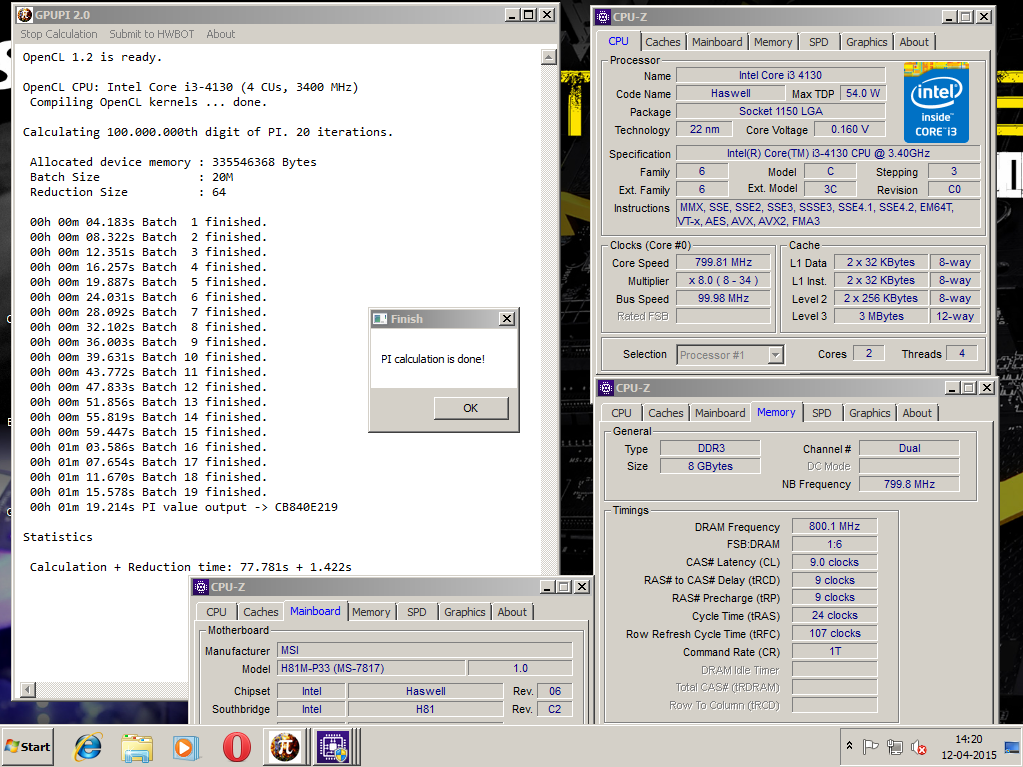Select Graphics tab in Mainboard CPU-Z window
This screenshot has width=1023, height=767.
click(465, 612)
